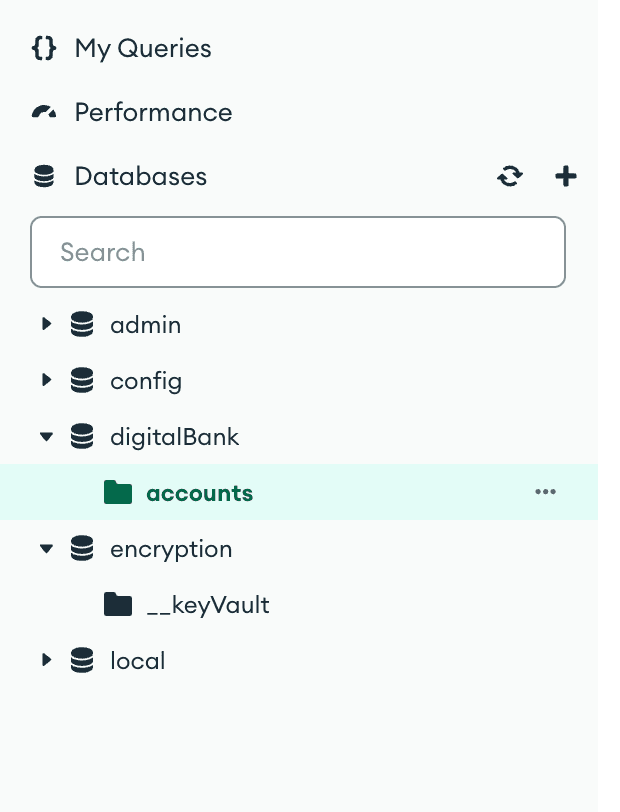Expand the local database
Viewport: 620px width, 812px height.
pyautogui.click(x=46, y=660)
